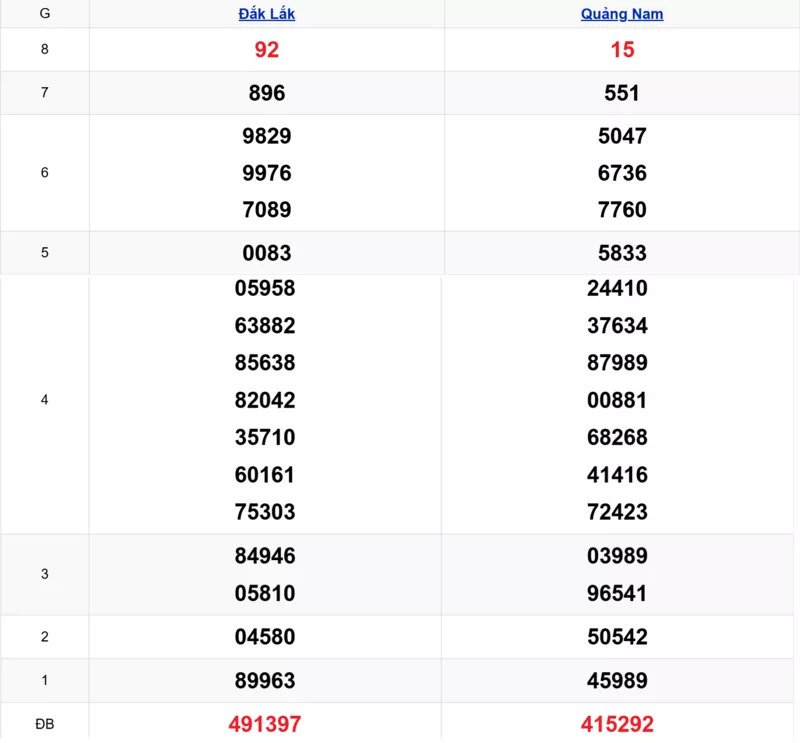This screenshot has height=743, width=800.
Task: Click the number 0083 in prize 5
Action: tap(266, 253)
